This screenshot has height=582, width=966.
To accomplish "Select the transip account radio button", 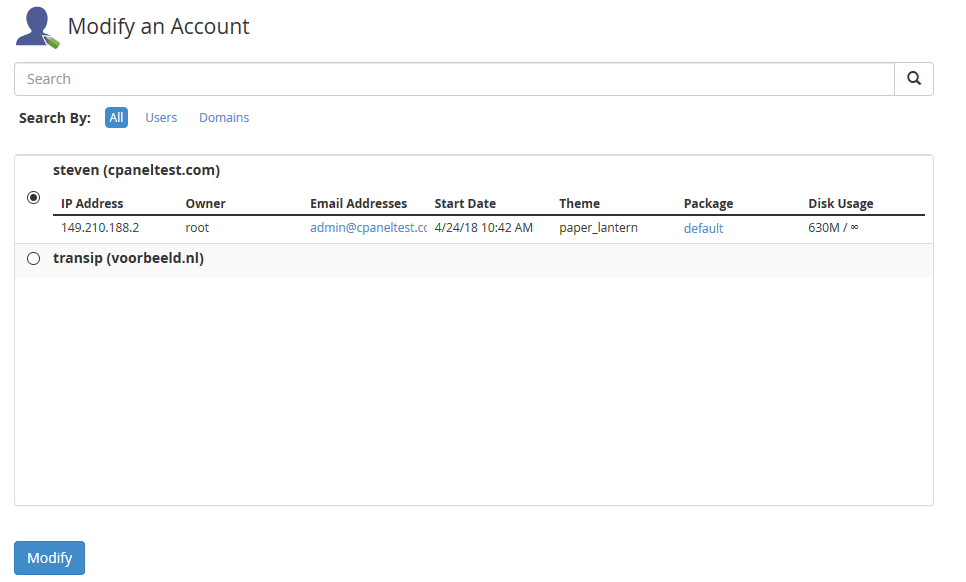I will (34, 259).
